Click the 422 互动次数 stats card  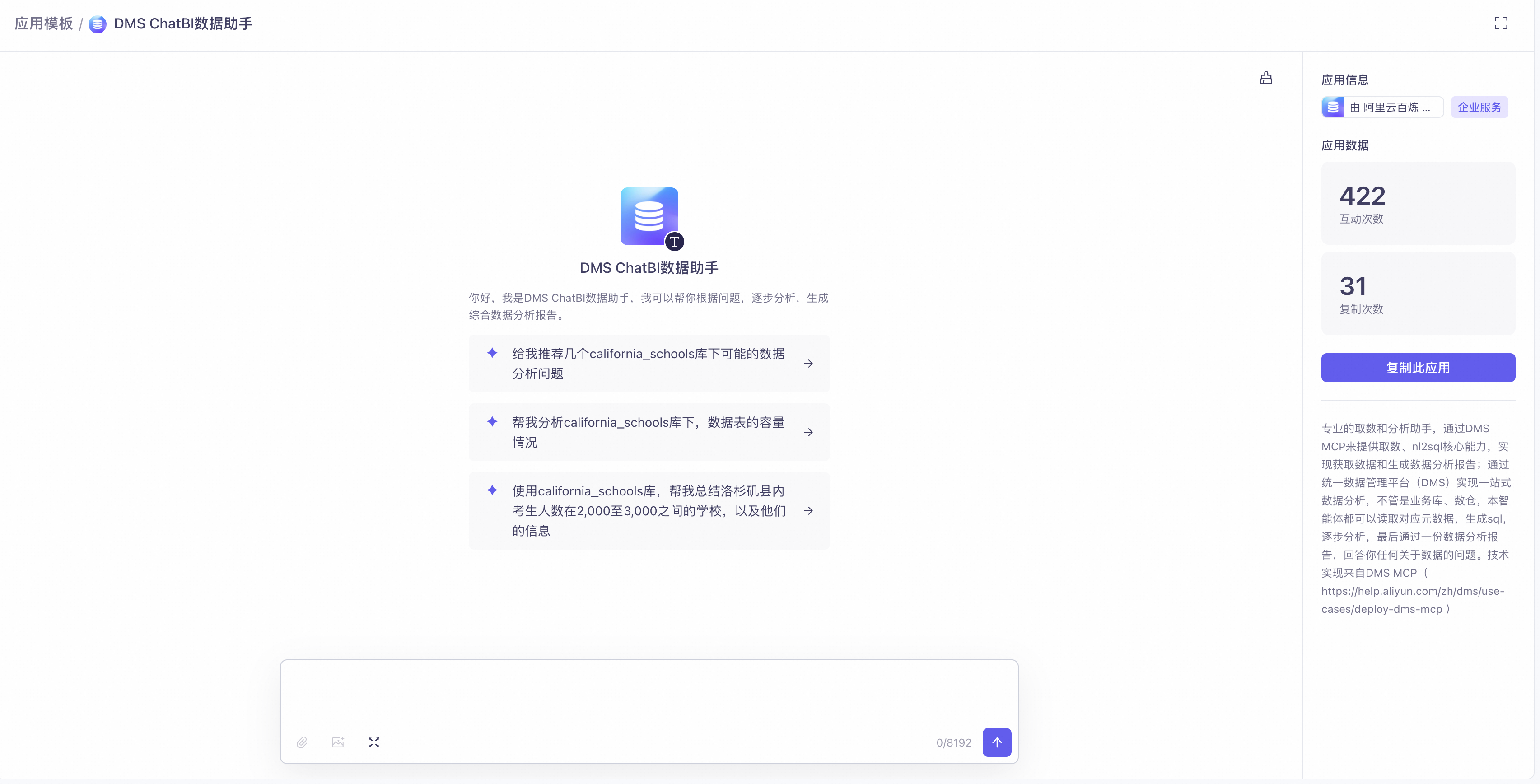pyautogui.click(x=1418, y=203)
